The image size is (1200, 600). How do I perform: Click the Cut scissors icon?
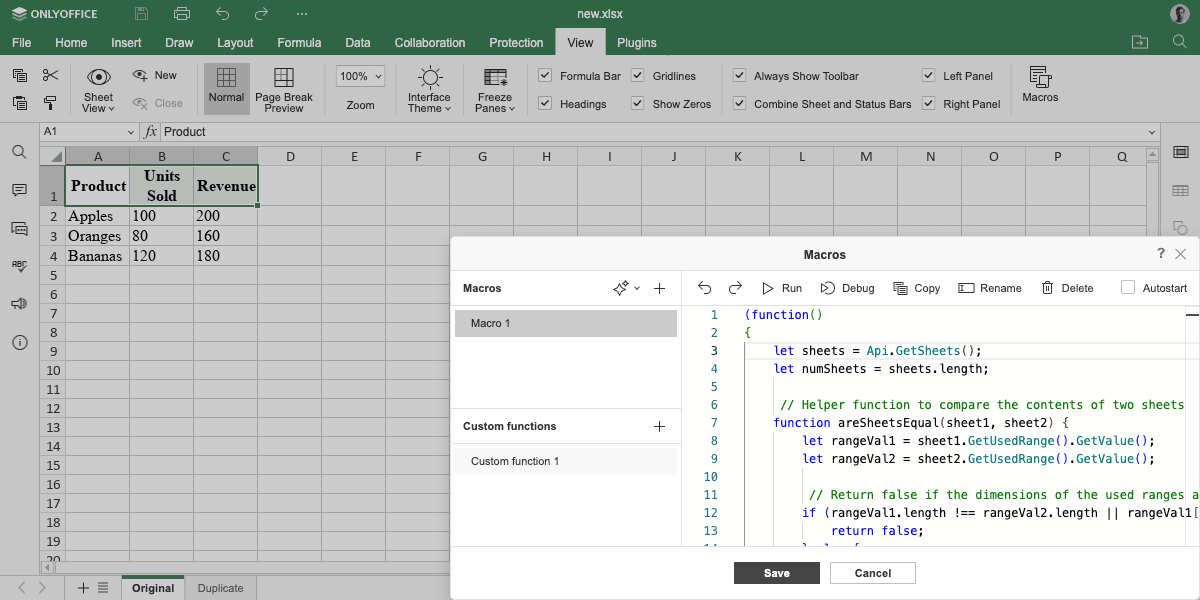pos(51,75)
